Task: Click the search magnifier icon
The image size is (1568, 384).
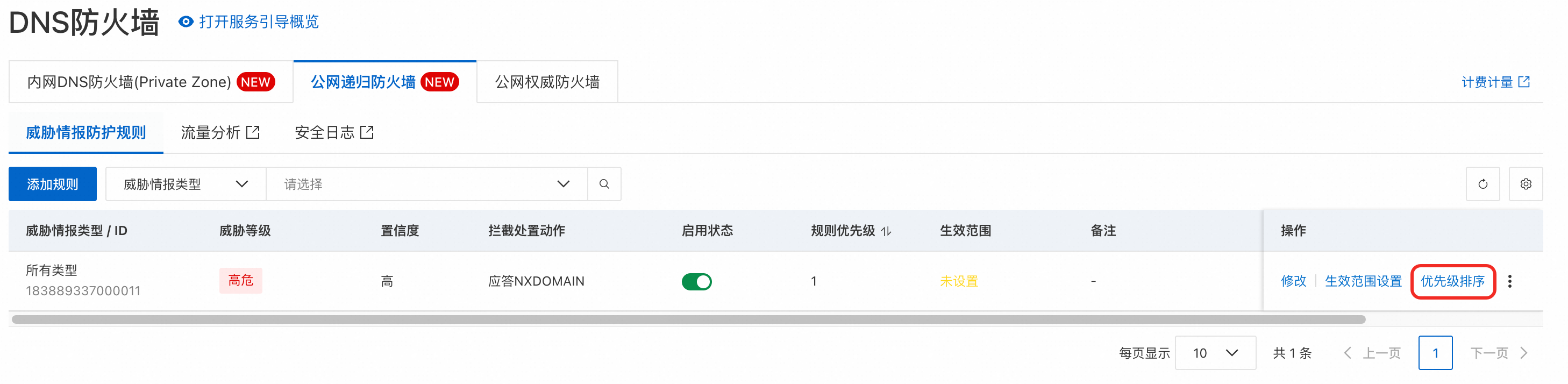Action: 604,184
